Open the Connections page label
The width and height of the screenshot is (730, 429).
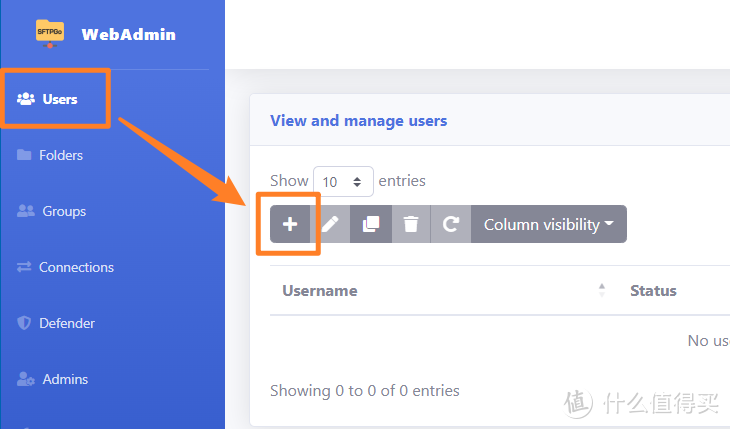point(76,267)
